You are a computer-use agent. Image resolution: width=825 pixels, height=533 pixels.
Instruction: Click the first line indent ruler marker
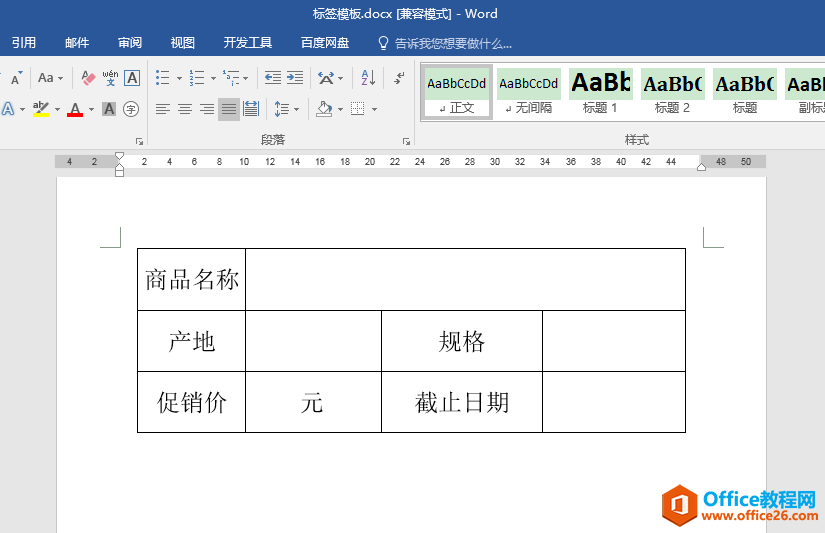click(x=119, y=156)
